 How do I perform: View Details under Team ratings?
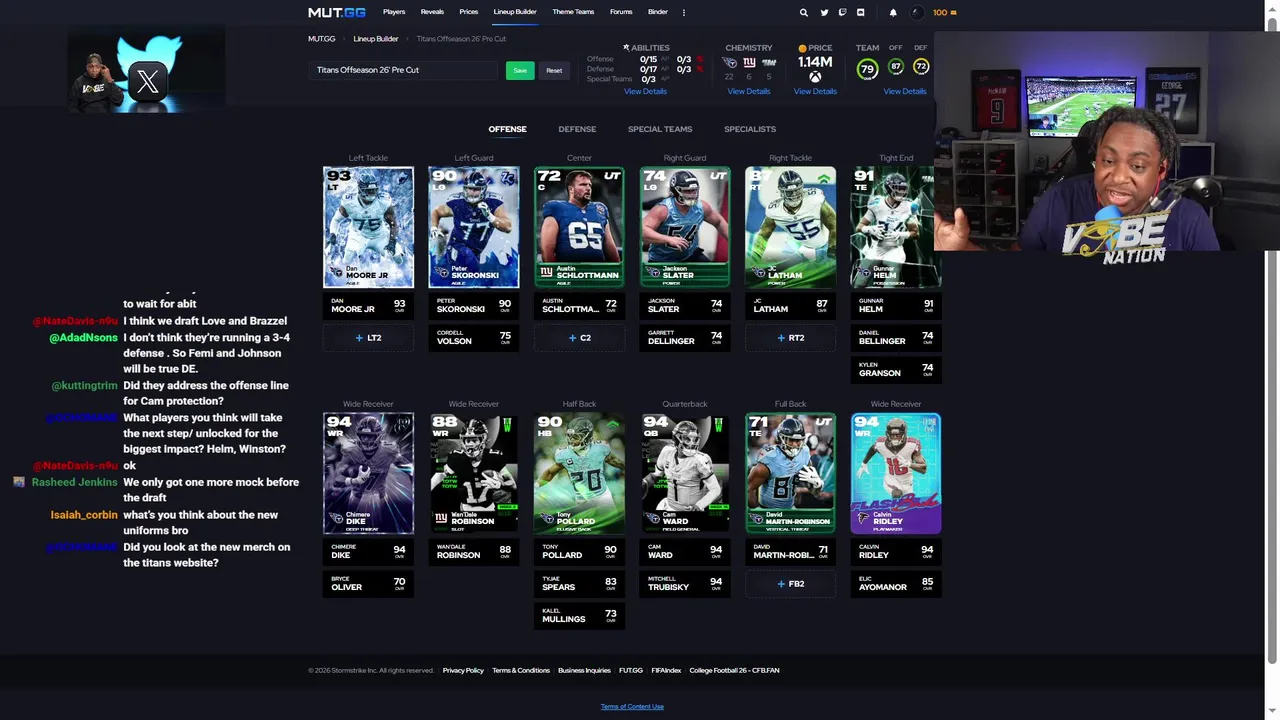905,91
